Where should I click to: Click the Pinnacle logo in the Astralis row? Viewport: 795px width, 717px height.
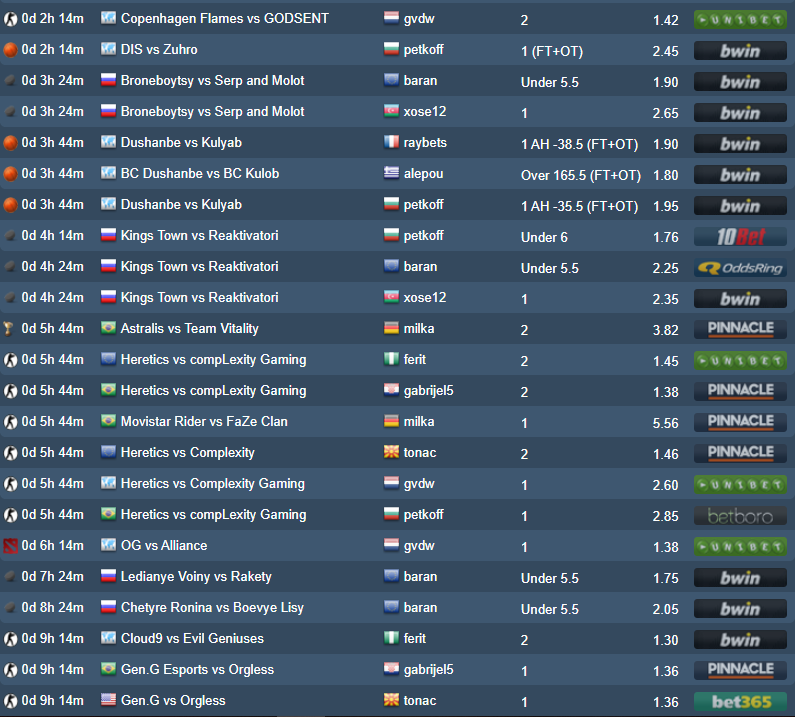click(x=740, y=330)
